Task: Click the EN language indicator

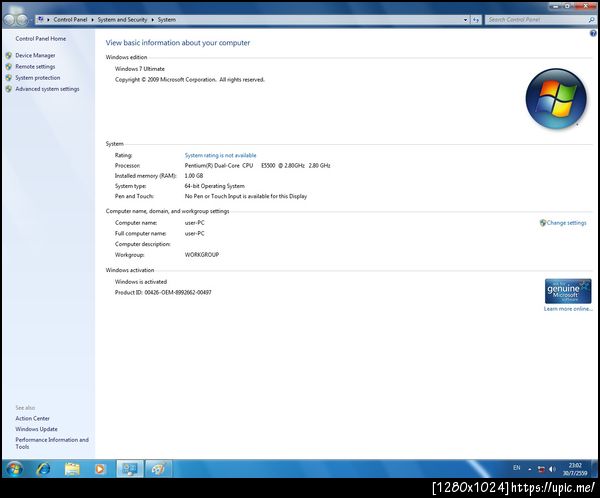Action: (517, 468)
